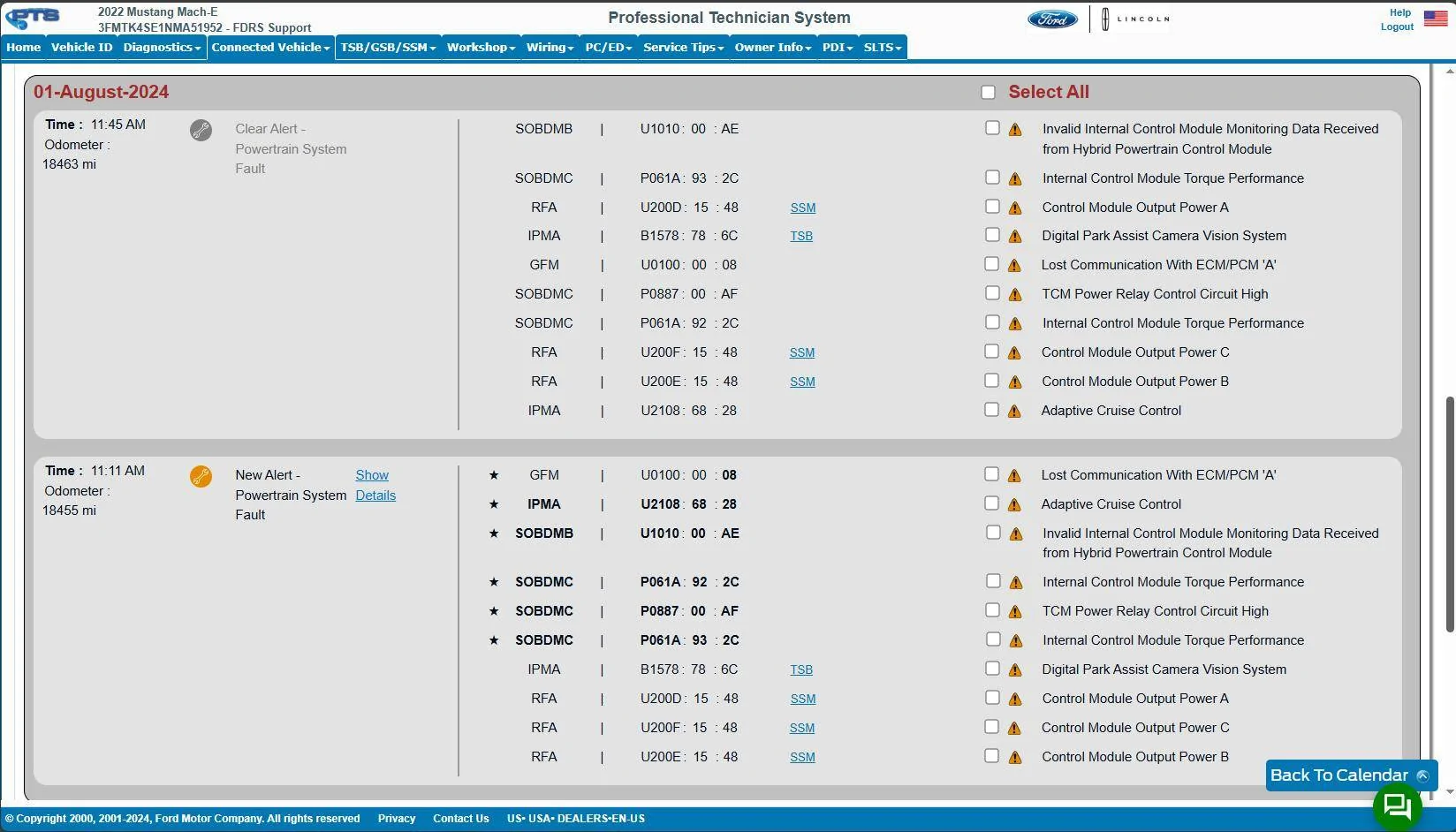Open the Service Tips dropdown
Viewport: 1456px width, 832px height.
(x=683, y=48)
